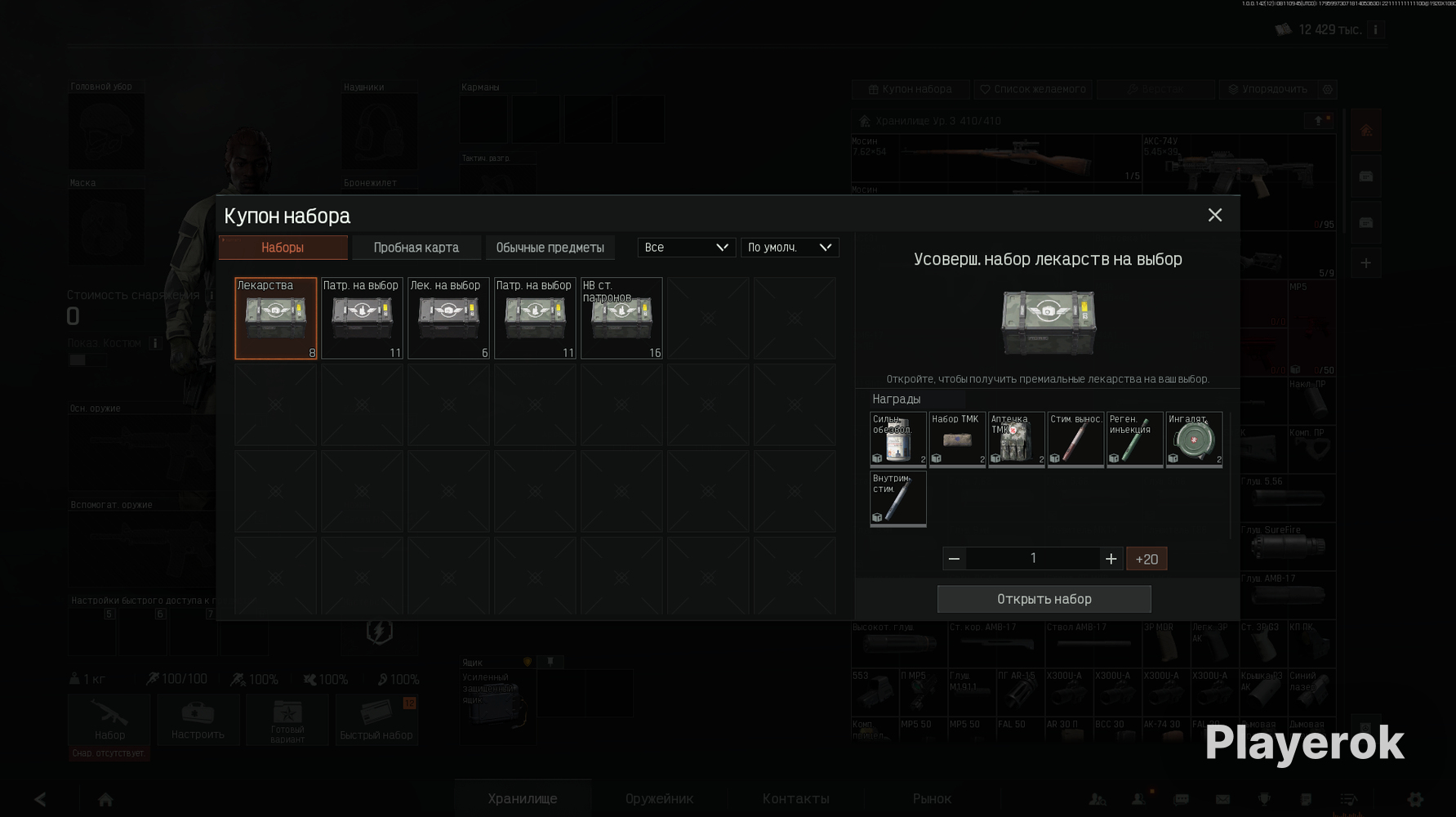Open the Список желаемого wishlist
Image resolution: width=1456 pixels, height=817 pixels.
pos(1033,89)
